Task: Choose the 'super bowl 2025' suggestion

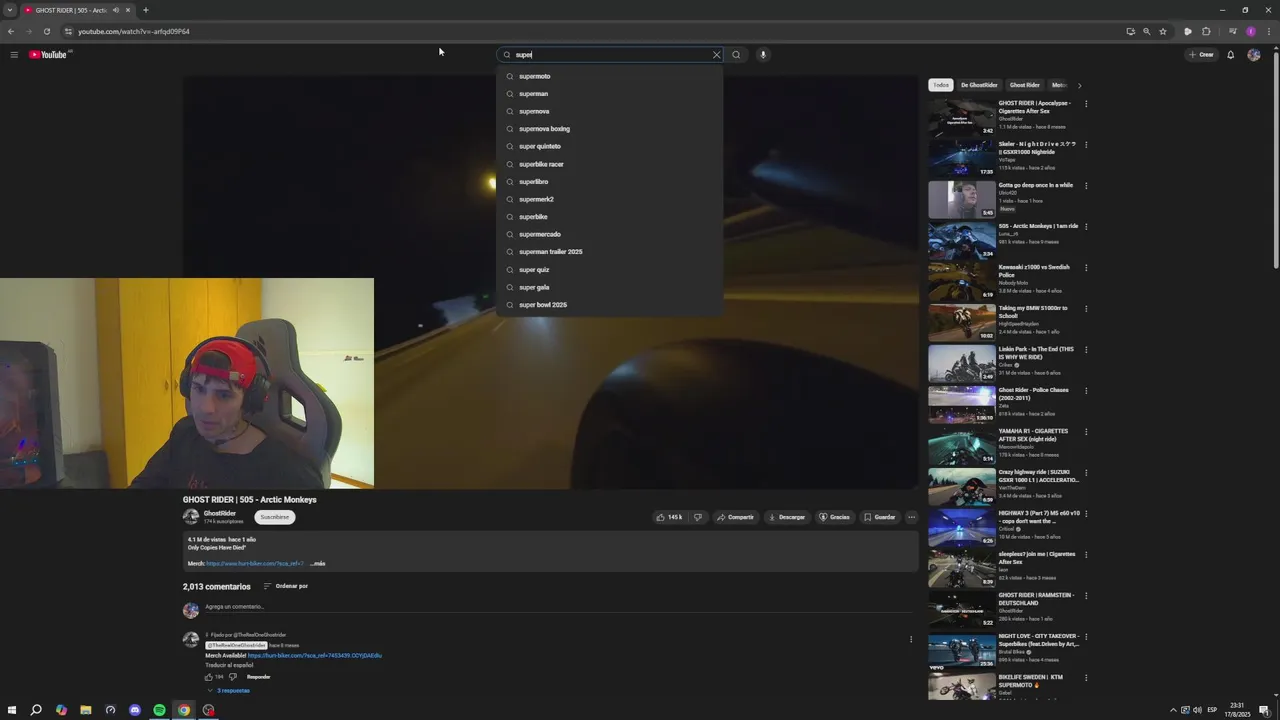Action: [x=610, y=305]
